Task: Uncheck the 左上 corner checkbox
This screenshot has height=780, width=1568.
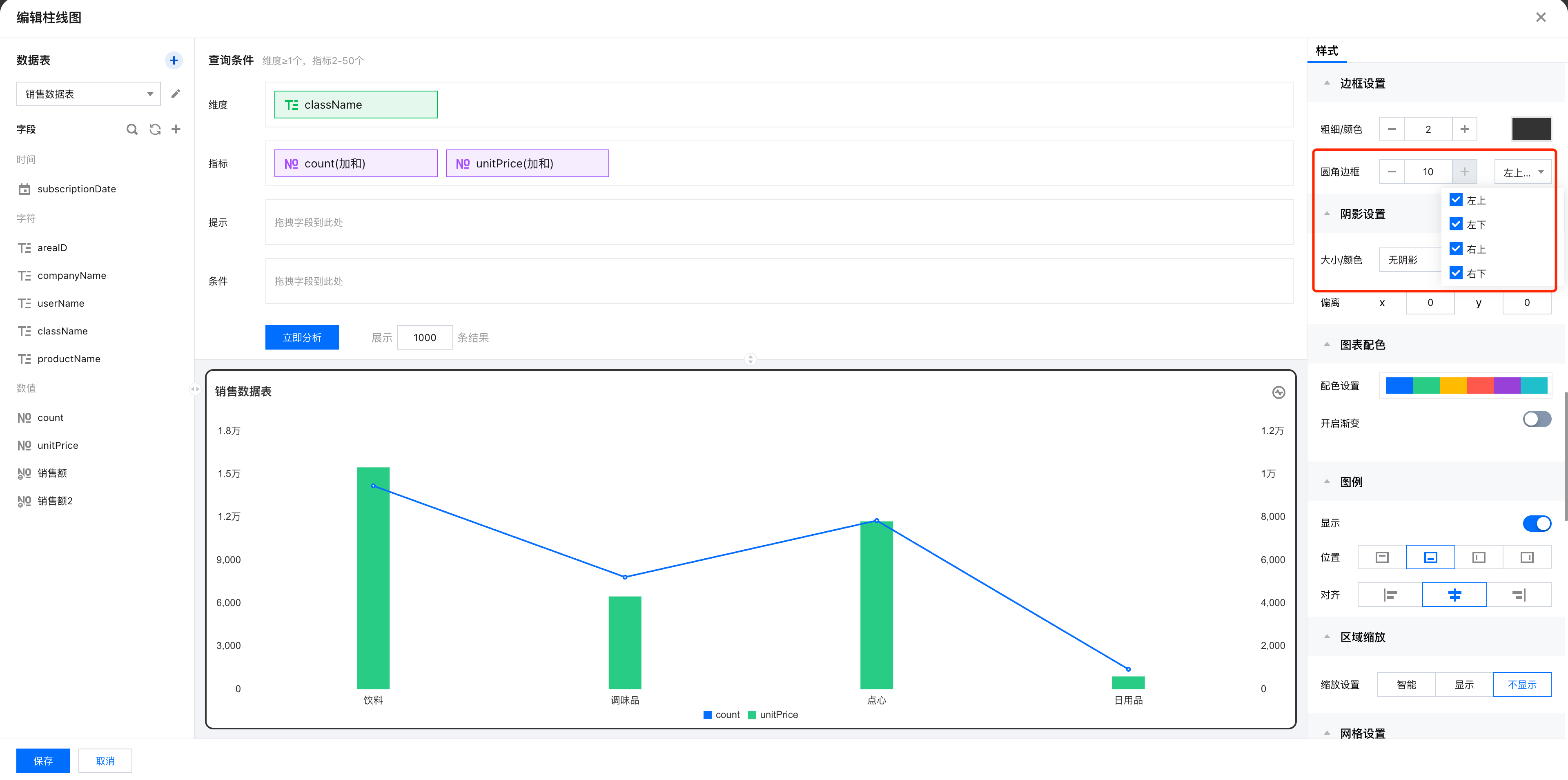Action: (1456, 200)
